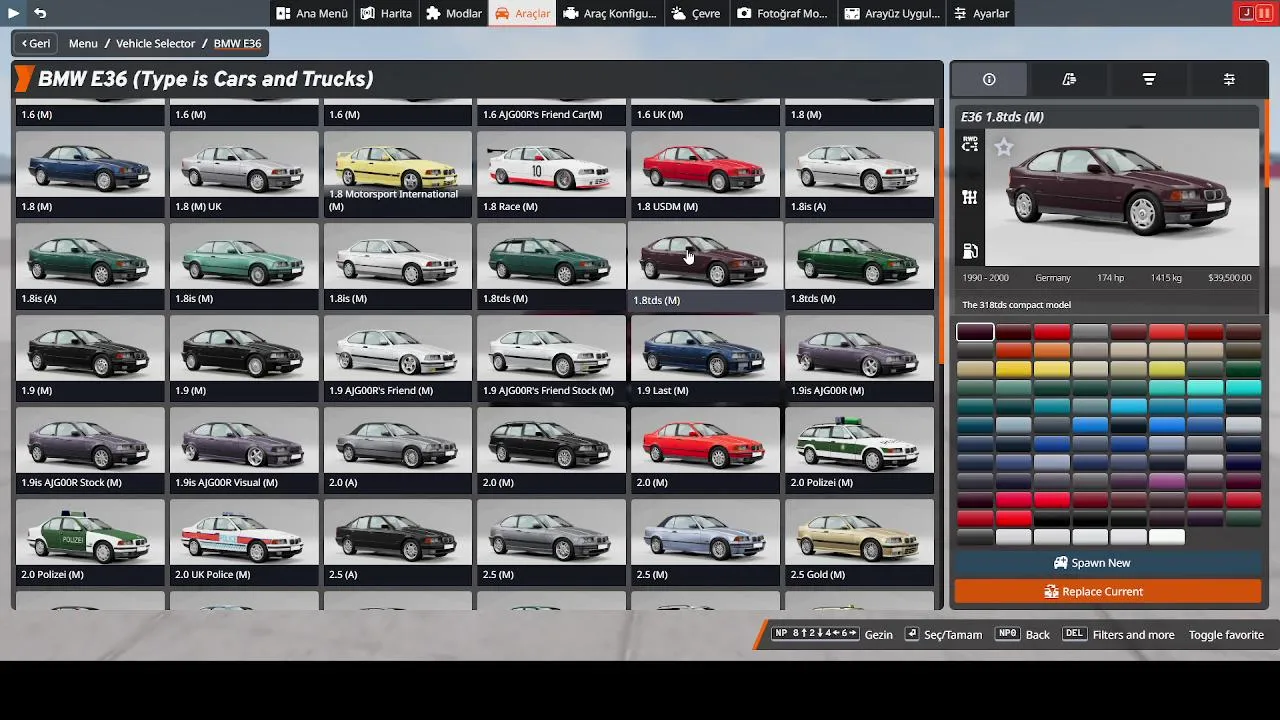Click the Gezin navigation hint
The image size is (1280, 720).
point(878,635)
